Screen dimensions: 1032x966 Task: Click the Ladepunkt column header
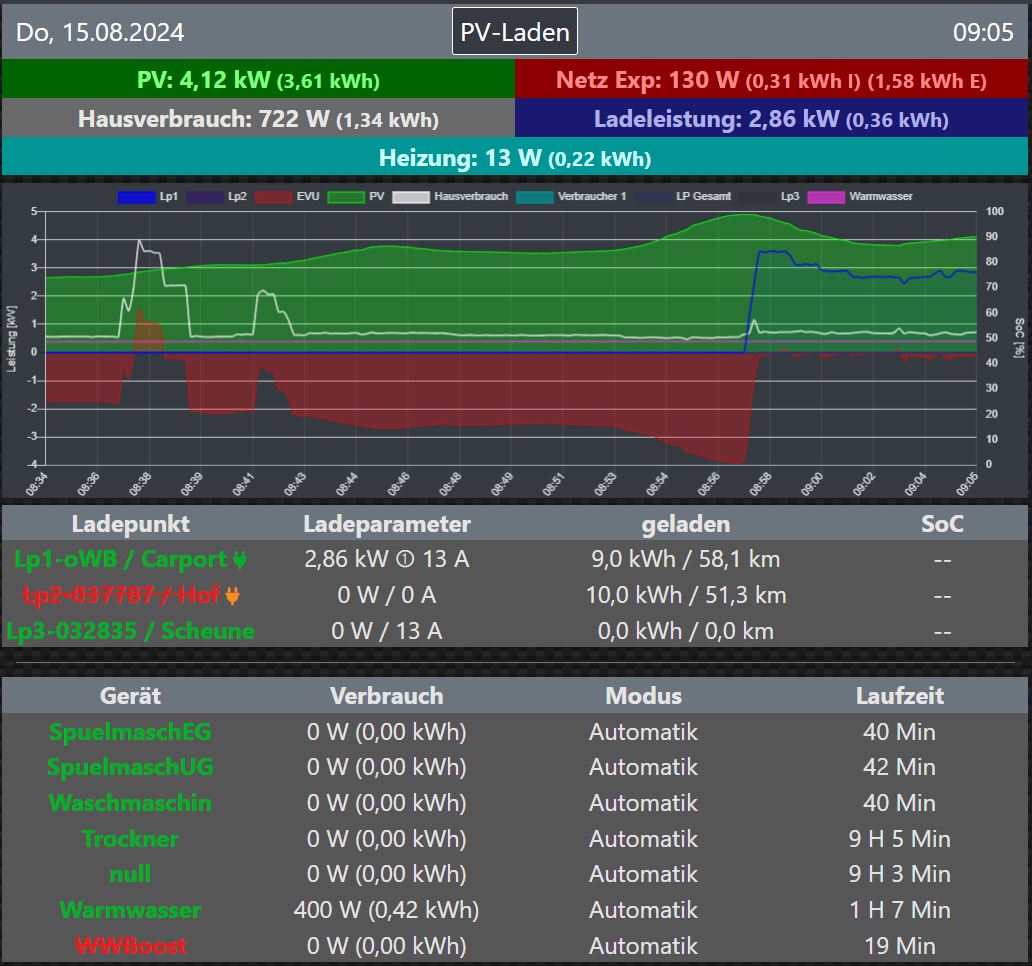130,524
